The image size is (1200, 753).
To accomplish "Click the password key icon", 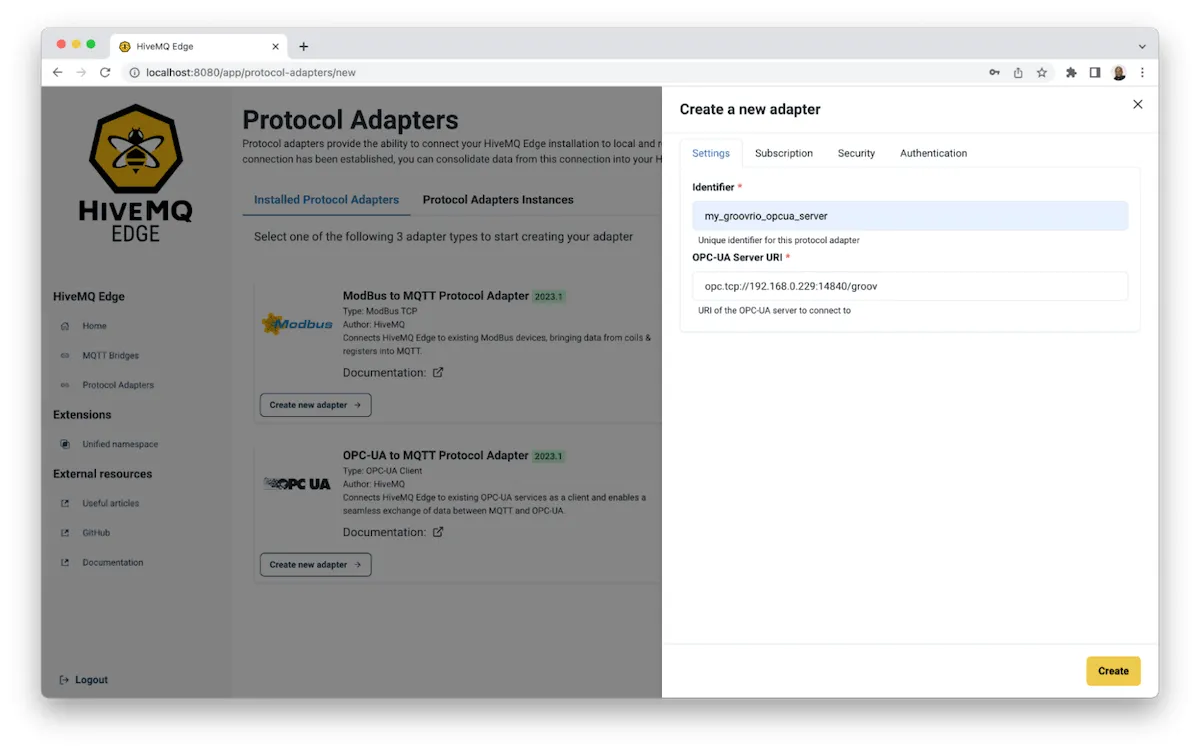I will (x=994, y=73).
